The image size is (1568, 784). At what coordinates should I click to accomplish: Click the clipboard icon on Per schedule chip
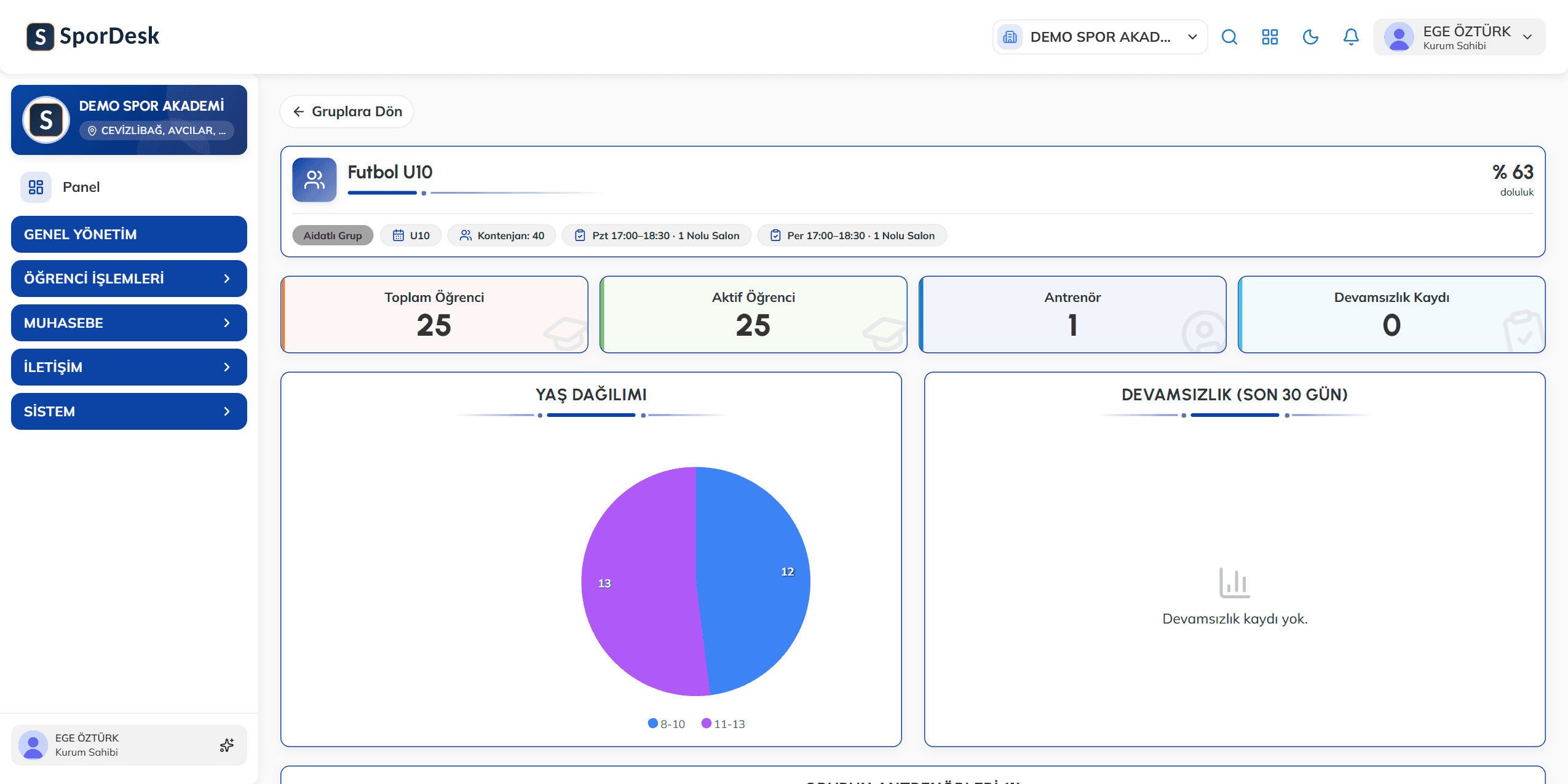click(x=775, y=236)
